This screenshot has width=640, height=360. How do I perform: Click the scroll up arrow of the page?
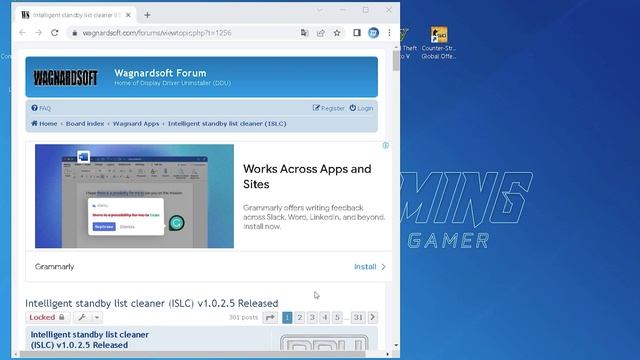point(396,47)
